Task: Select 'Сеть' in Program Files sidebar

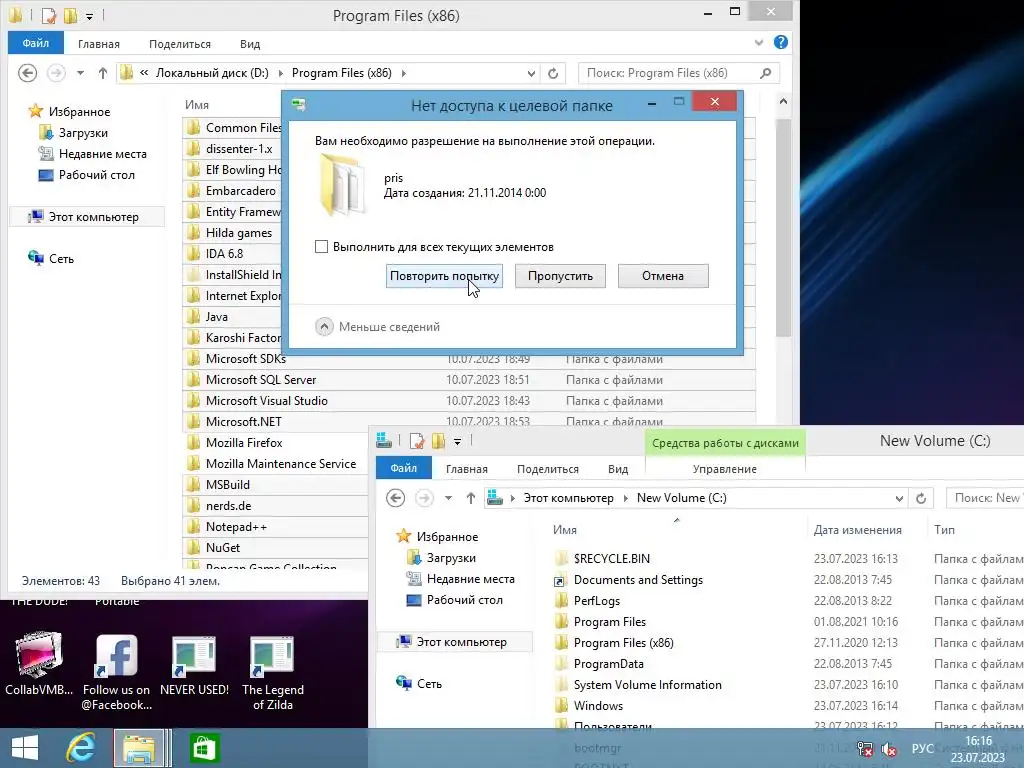Action: coord(61,259)
